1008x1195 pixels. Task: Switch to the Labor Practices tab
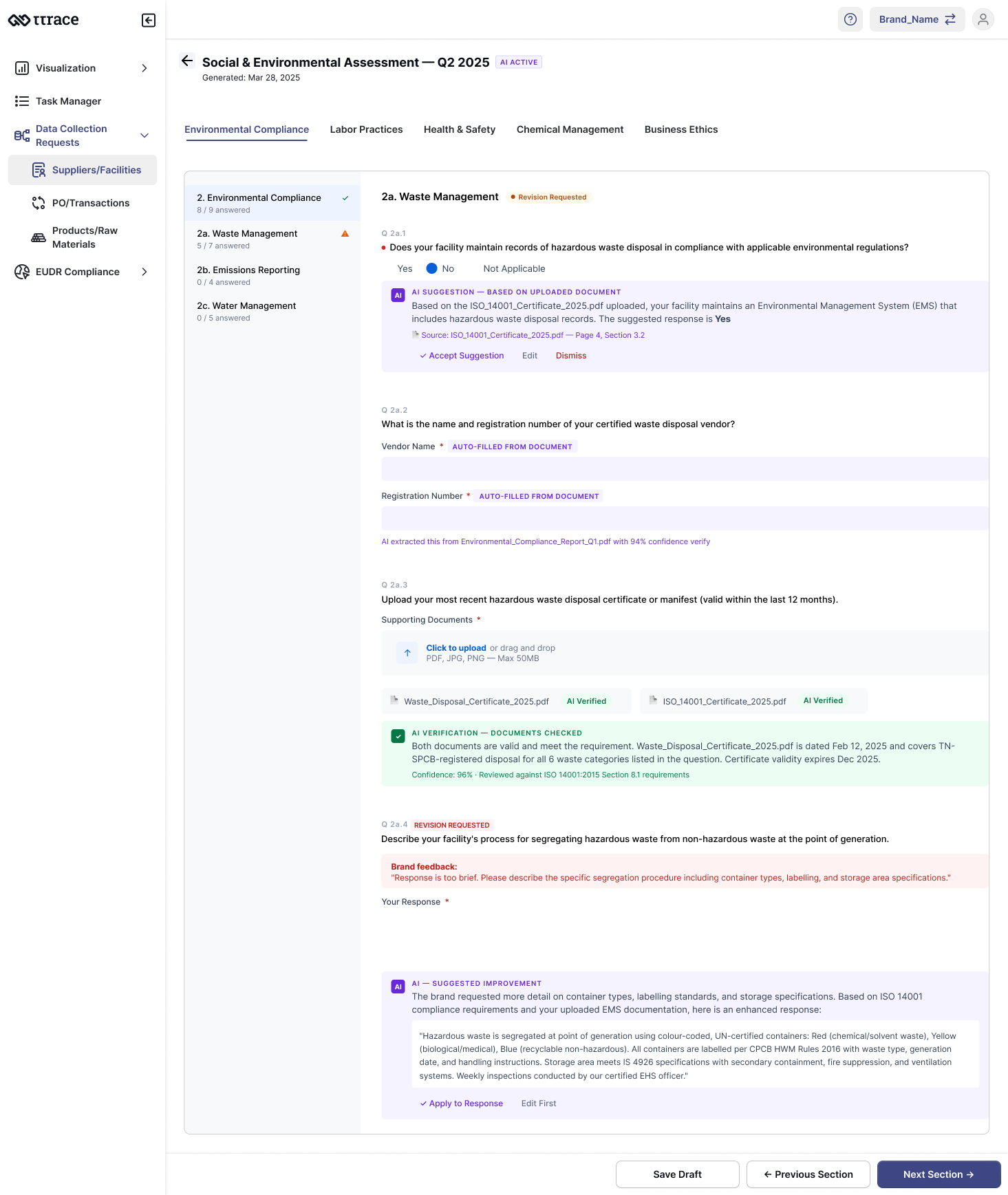(366, 129)
